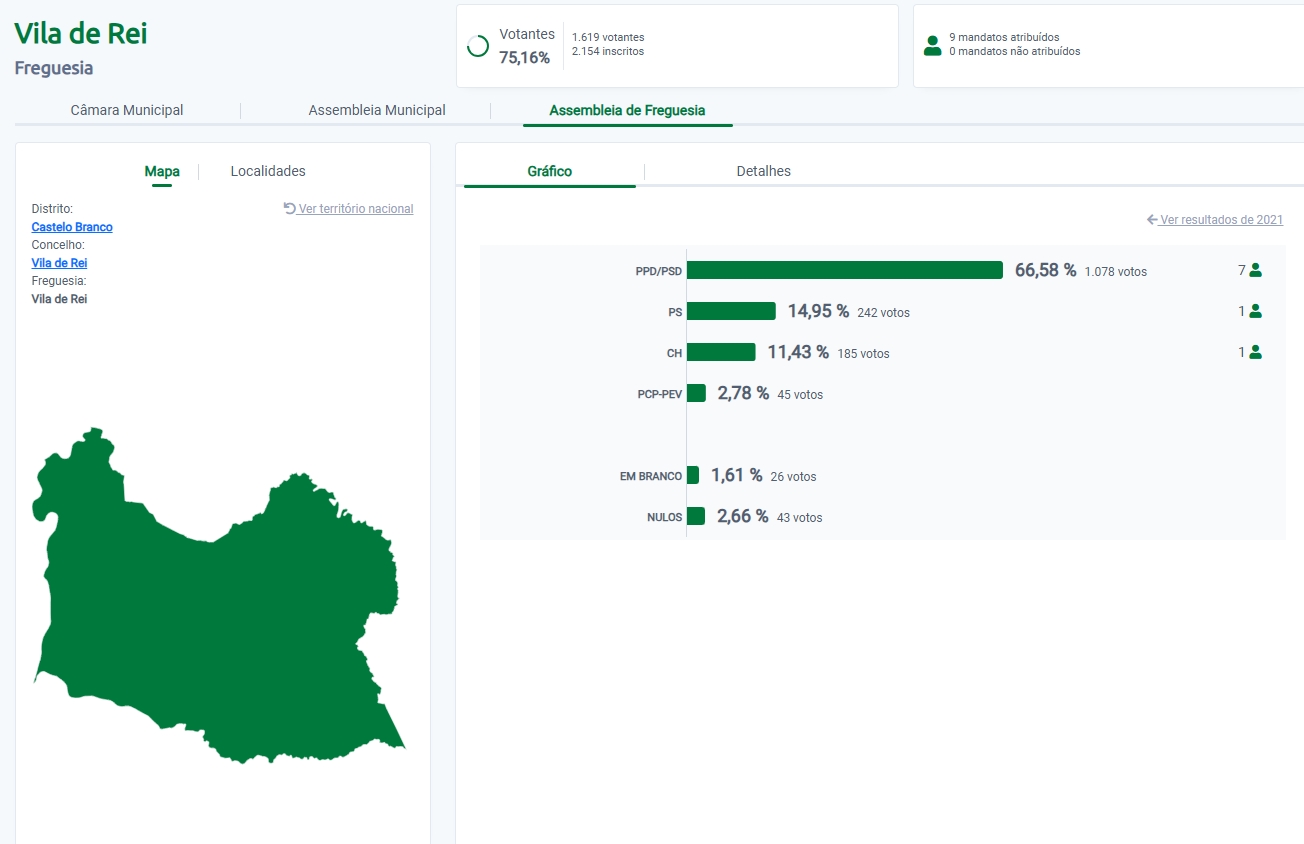Click the CH seat person icon
The image size is (1304, 844).
pos(1255,352)
